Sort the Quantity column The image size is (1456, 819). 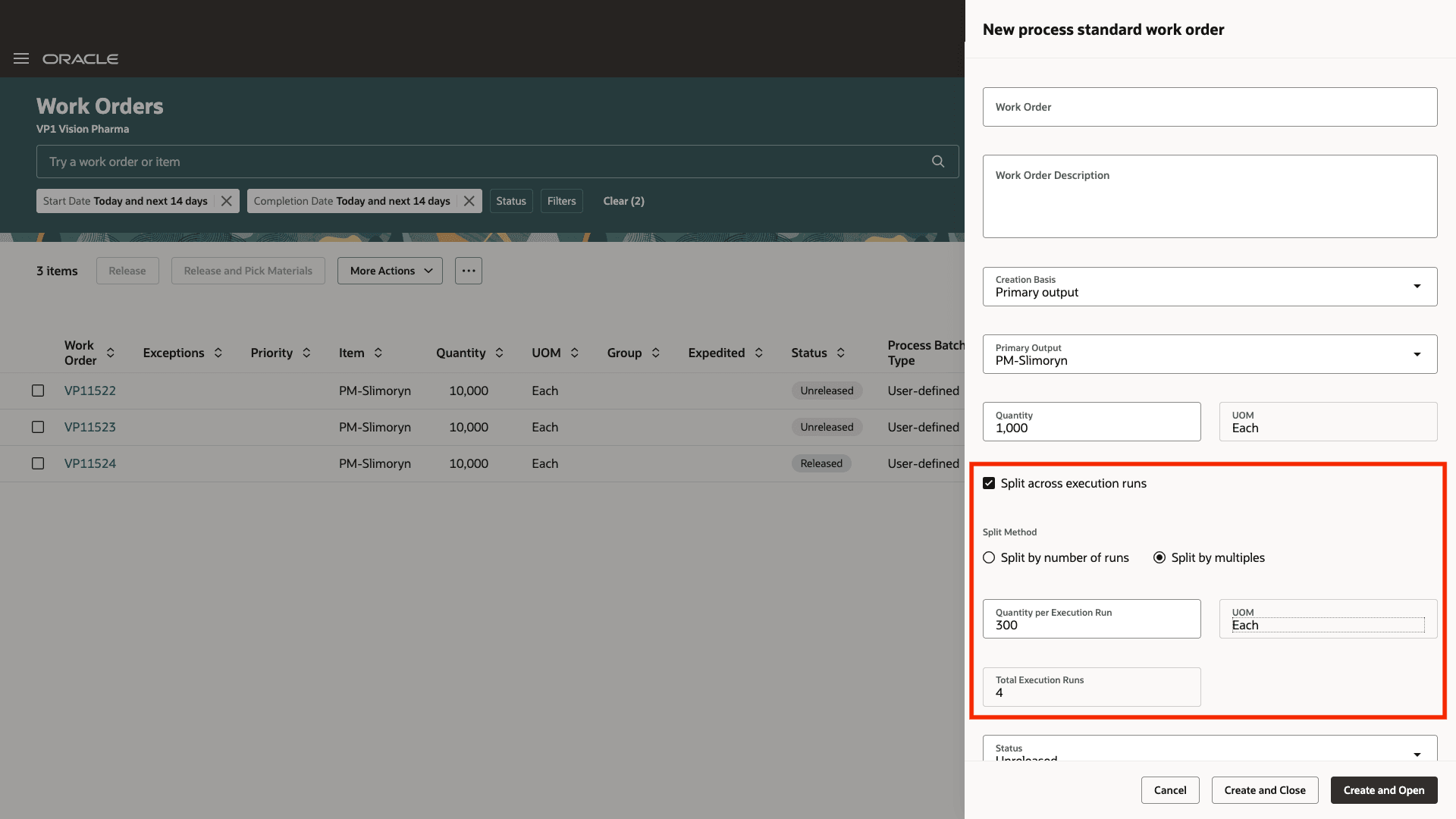[x=499, y=353]
